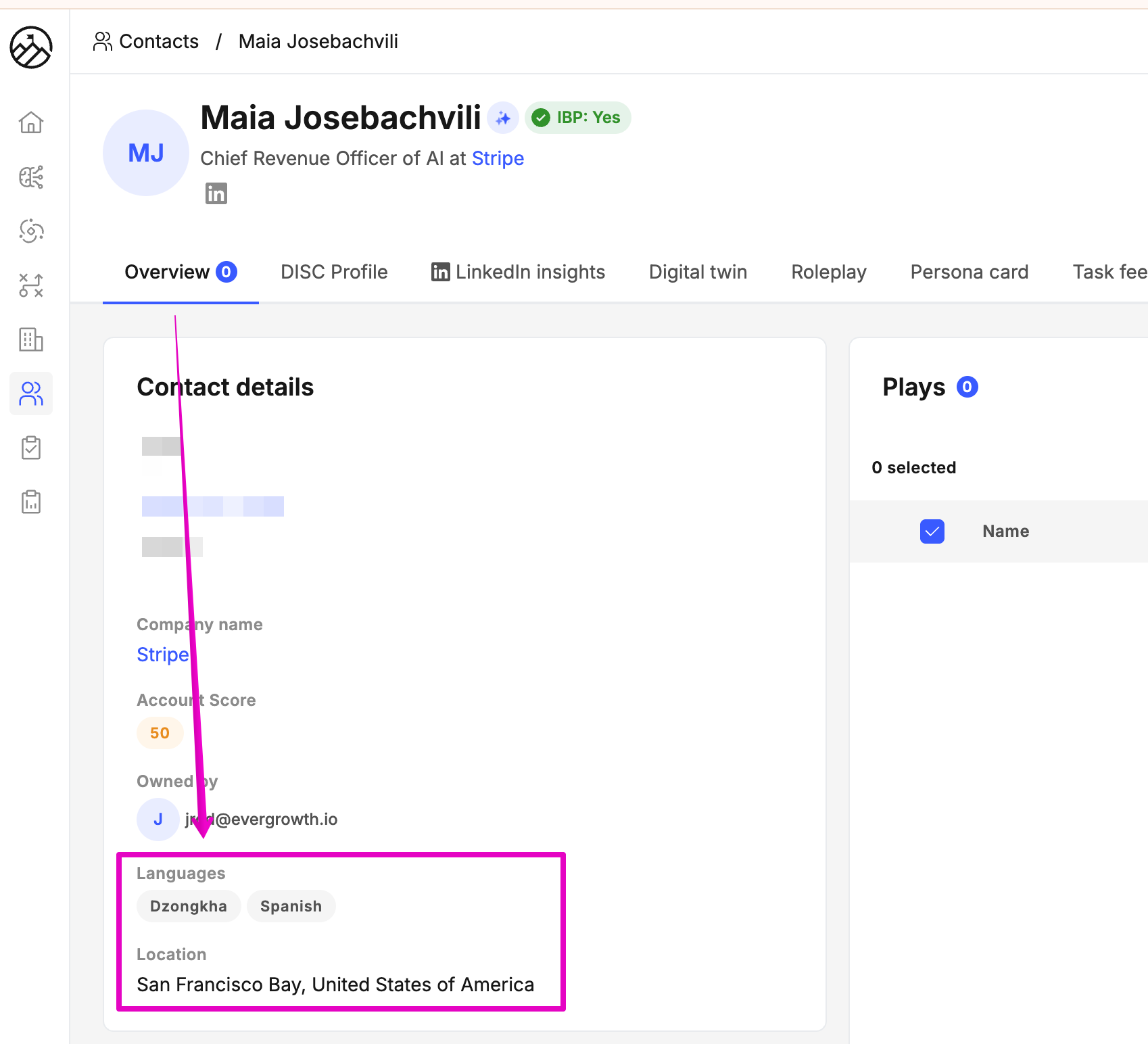The image size is (1148, 1044).
Task: Open the strategy plays icon in sidebar
Action: tap(31, 285)
